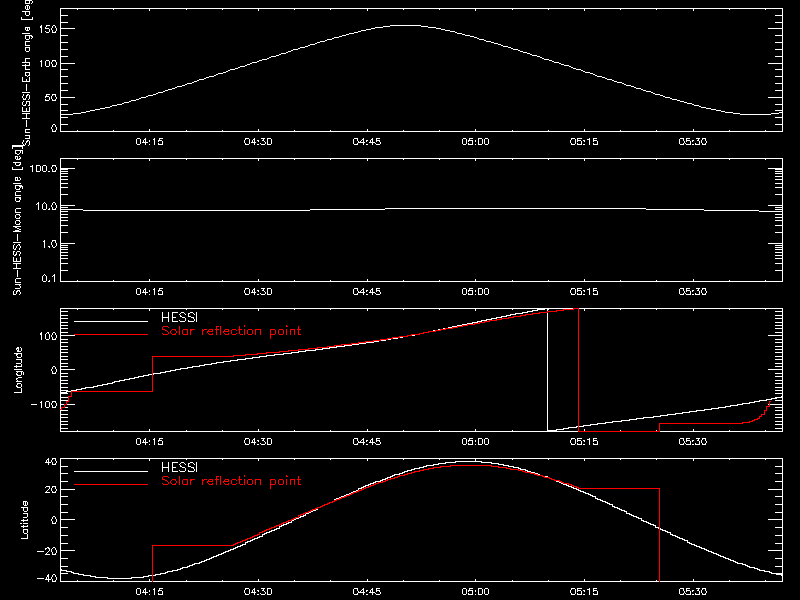Screen dimensions: 800x600
Task: Click 05:30 time label under Earth angle plot
Action: tap(693, 142)
